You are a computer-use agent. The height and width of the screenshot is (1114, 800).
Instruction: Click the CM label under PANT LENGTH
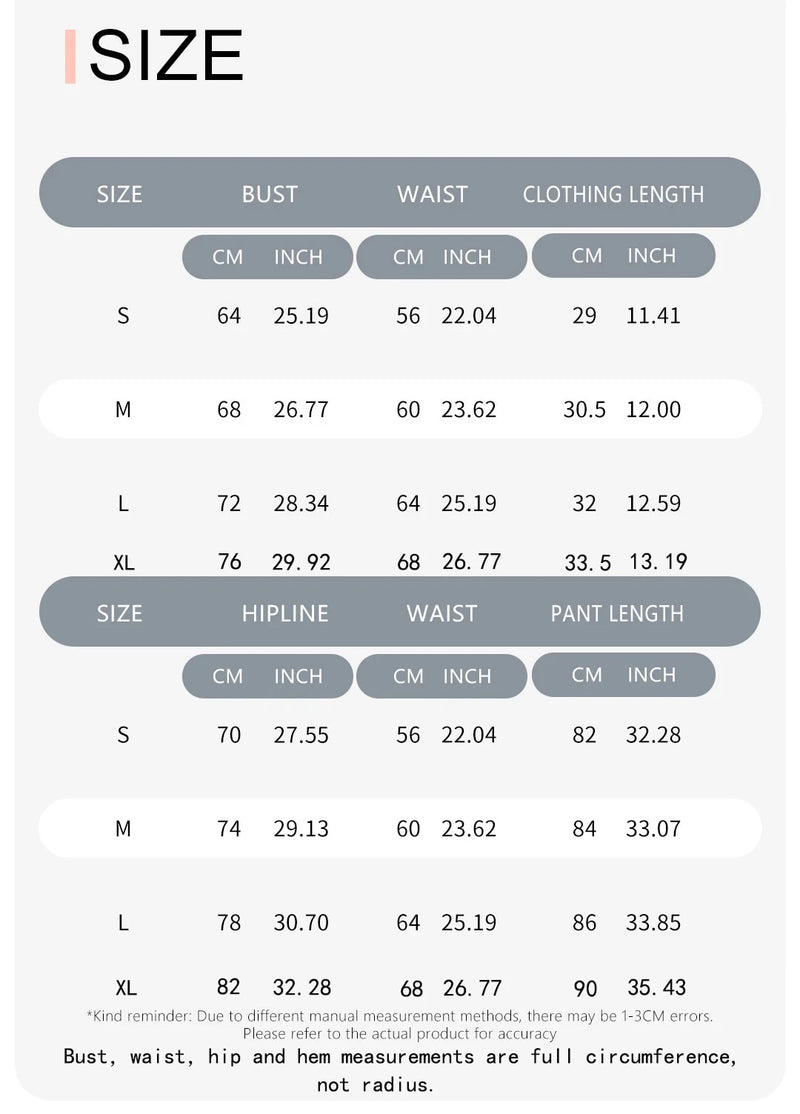(x=587, y=675)
